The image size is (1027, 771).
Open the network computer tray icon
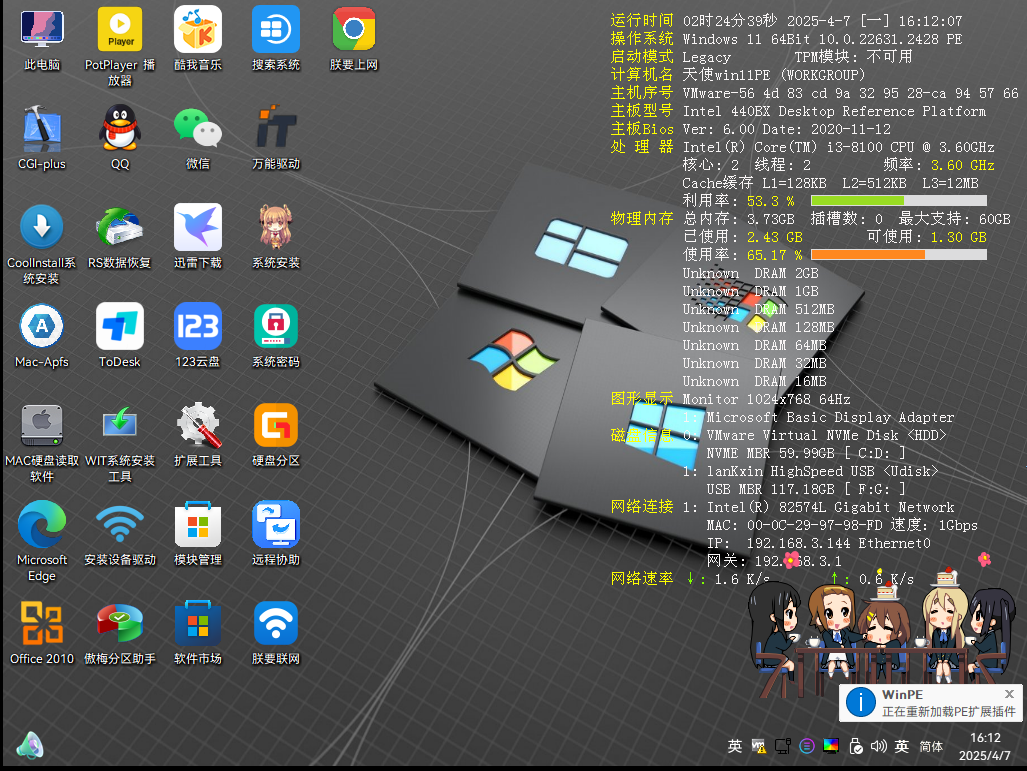tap(783, 746)
